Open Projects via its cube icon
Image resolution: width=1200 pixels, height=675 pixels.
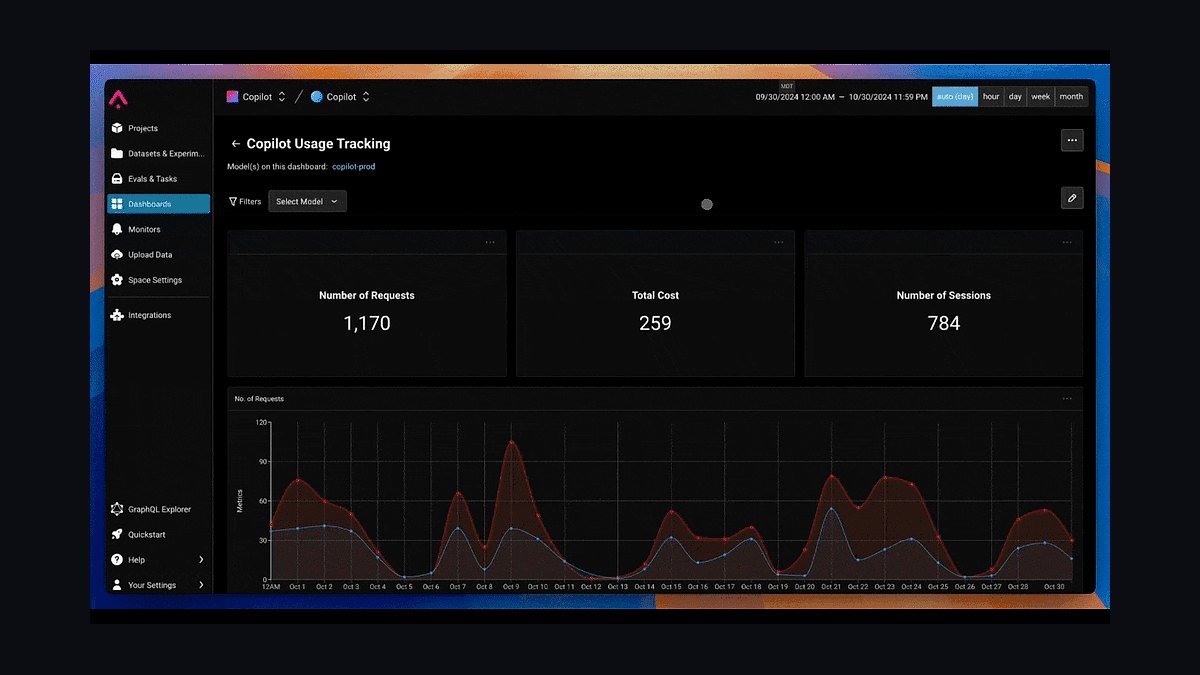(x=118, y=128)
